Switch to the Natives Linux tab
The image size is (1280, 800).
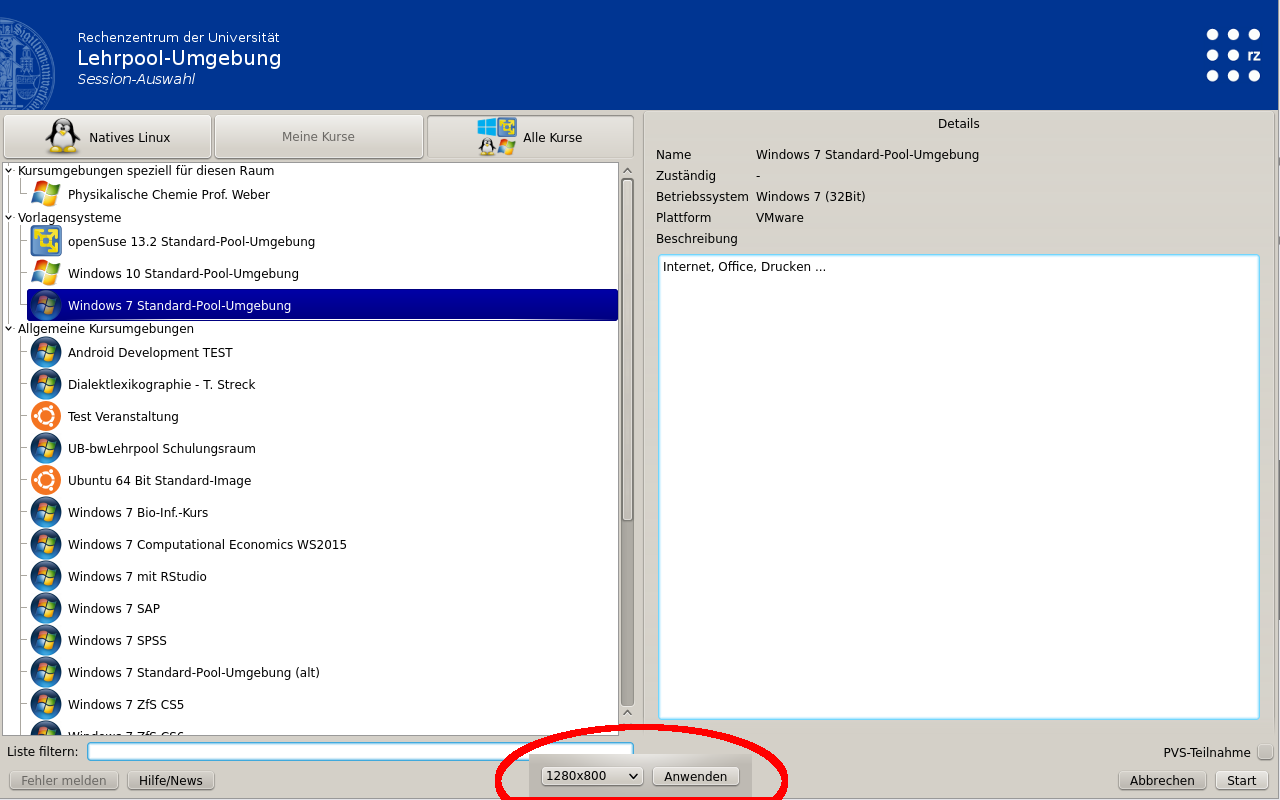click(108, 137)
